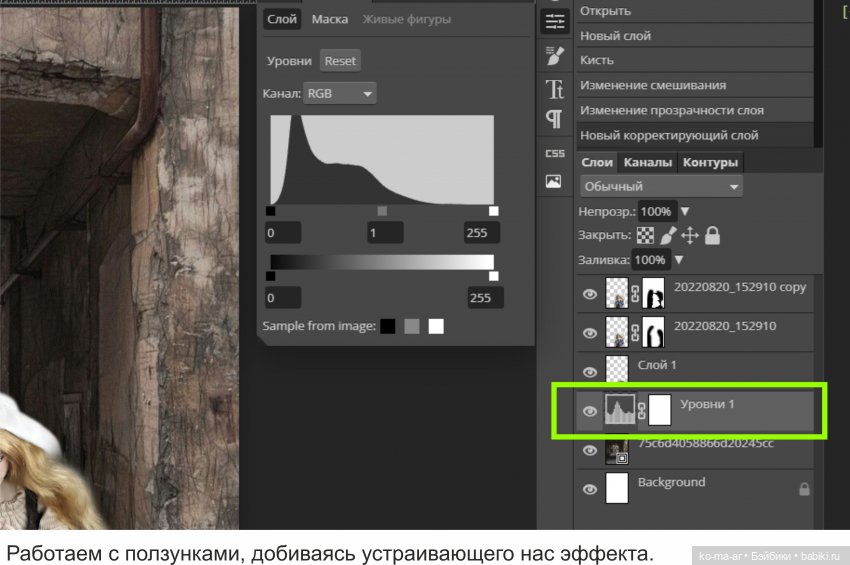Hide the Background layer

[590, 489]
